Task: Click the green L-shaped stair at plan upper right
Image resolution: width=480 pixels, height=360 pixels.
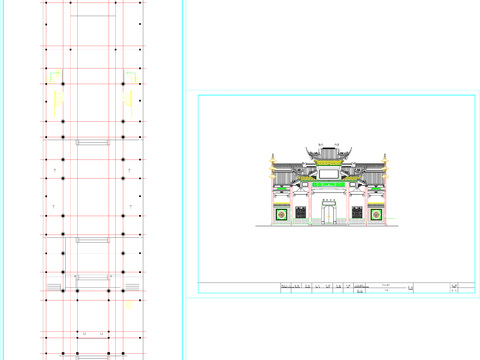Action: pos(132,77)
